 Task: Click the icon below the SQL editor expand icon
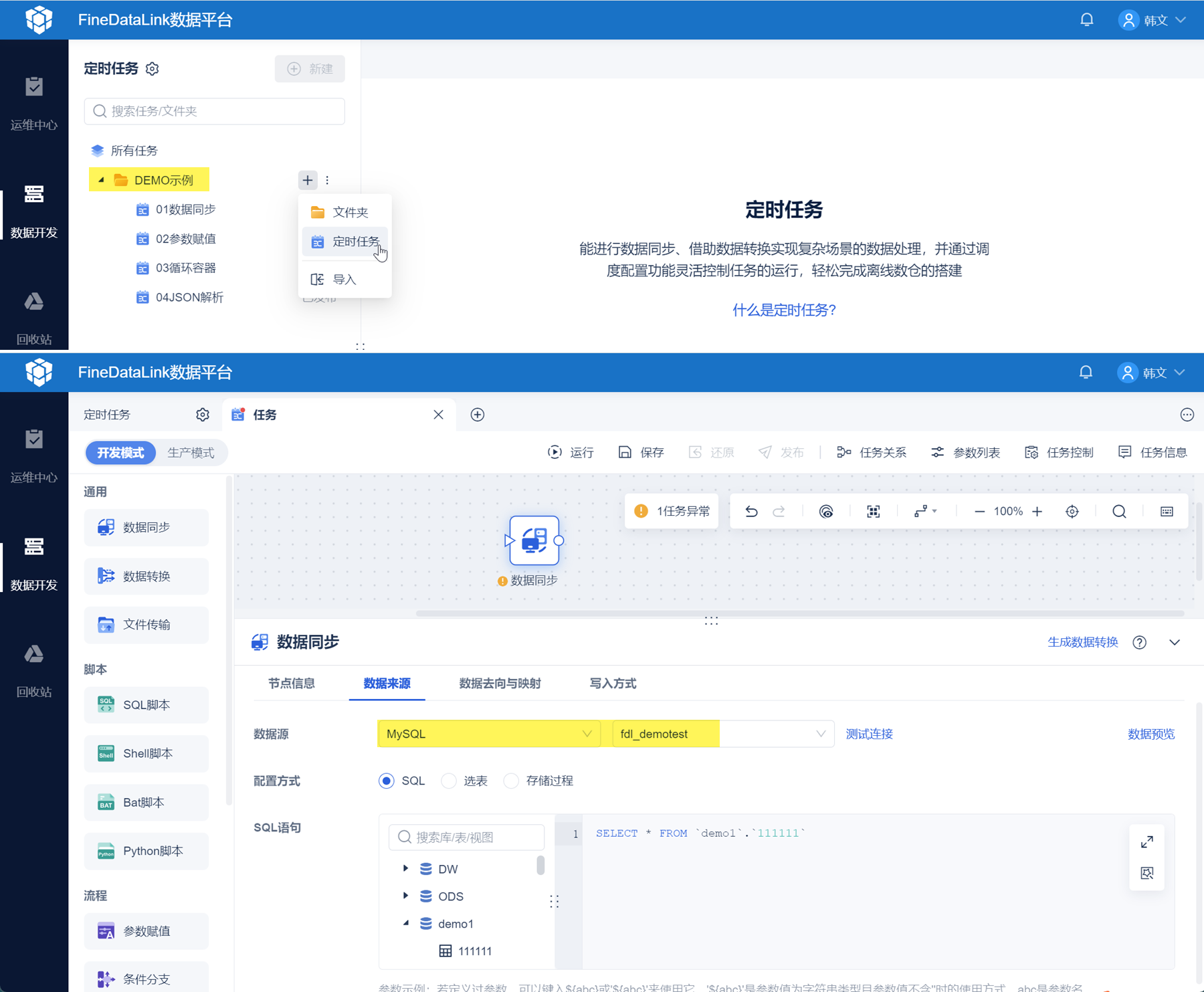click(x=1147, y=874)
